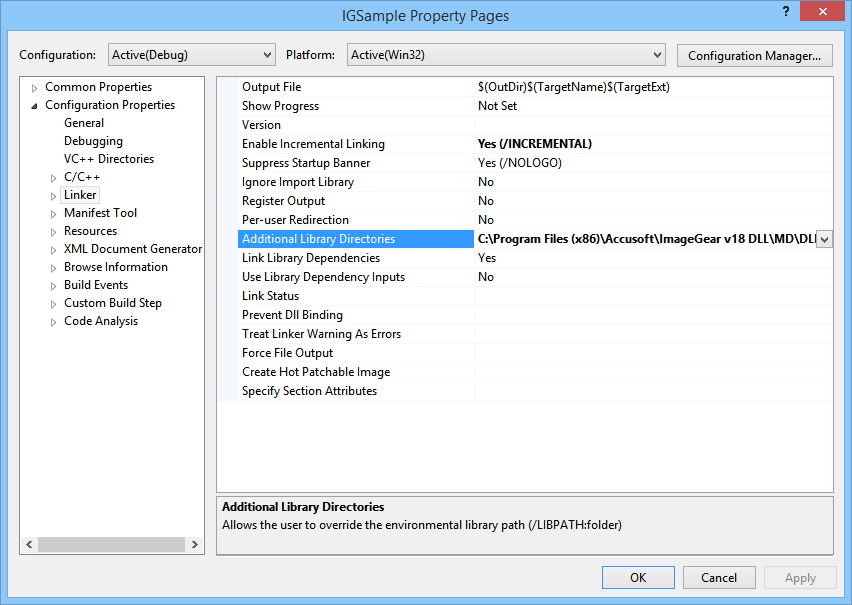The image size is (852, 605).
Task: Open Additional Library Directories dropdown arrow
Action: [x=824, y=239]
